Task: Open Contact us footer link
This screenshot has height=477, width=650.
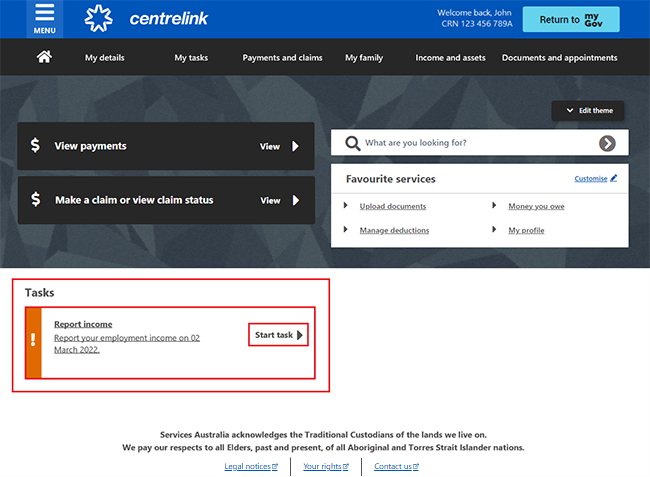Action: tap(396, 466)
